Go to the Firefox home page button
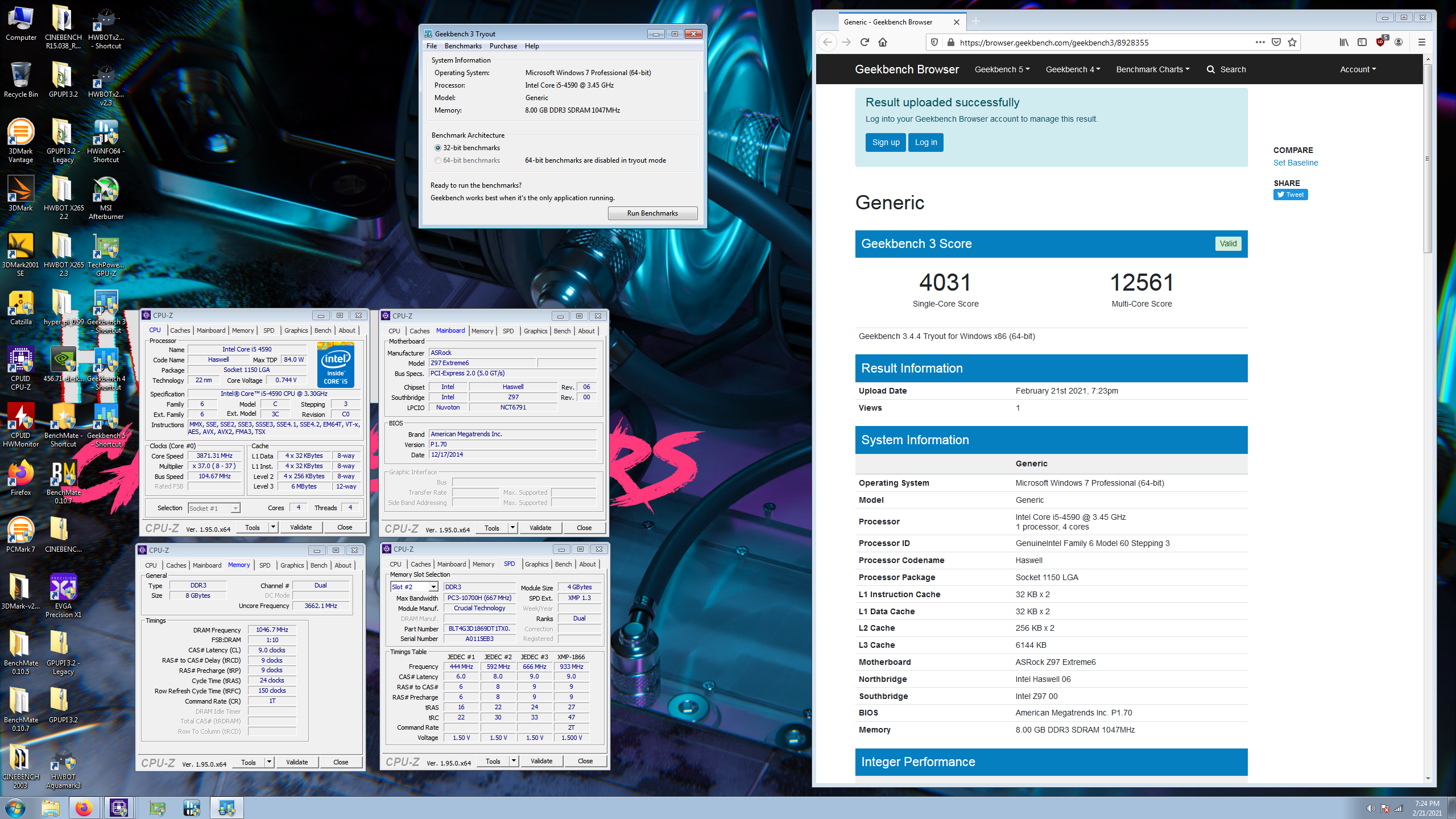1456x819 pixels. coord(883,42)
